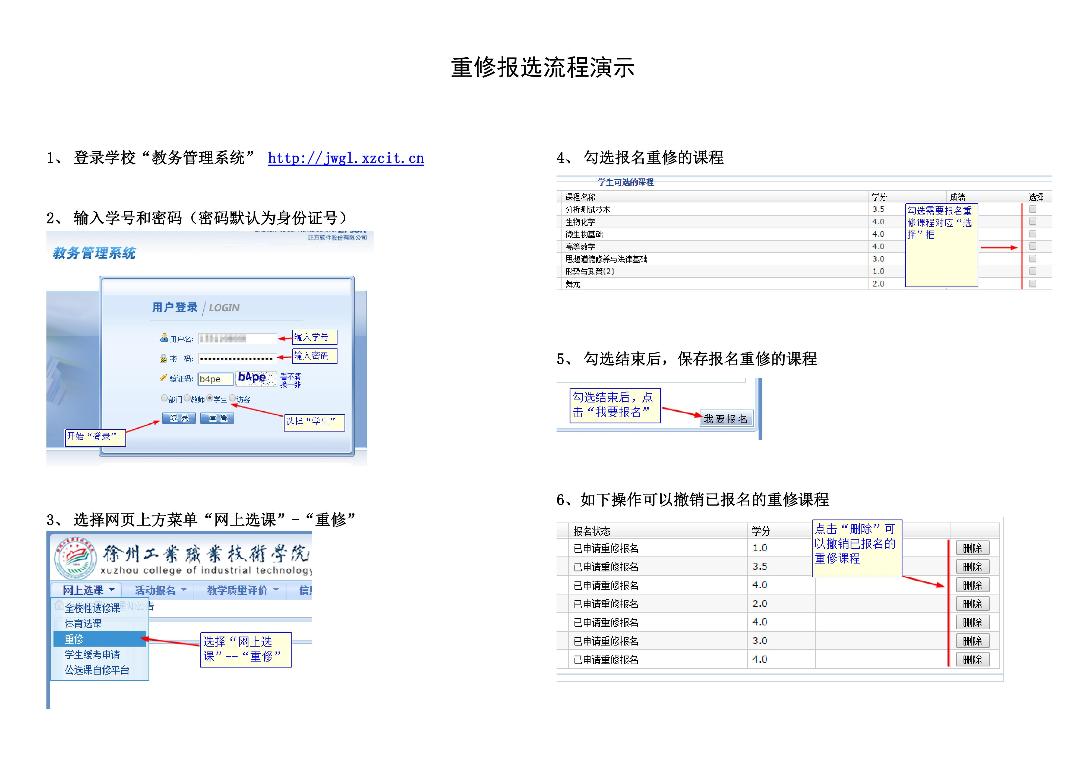The image size is (1086, 768).
Task: Click the 学生可选的课程 table heading
Action: [x=625, y=182]
